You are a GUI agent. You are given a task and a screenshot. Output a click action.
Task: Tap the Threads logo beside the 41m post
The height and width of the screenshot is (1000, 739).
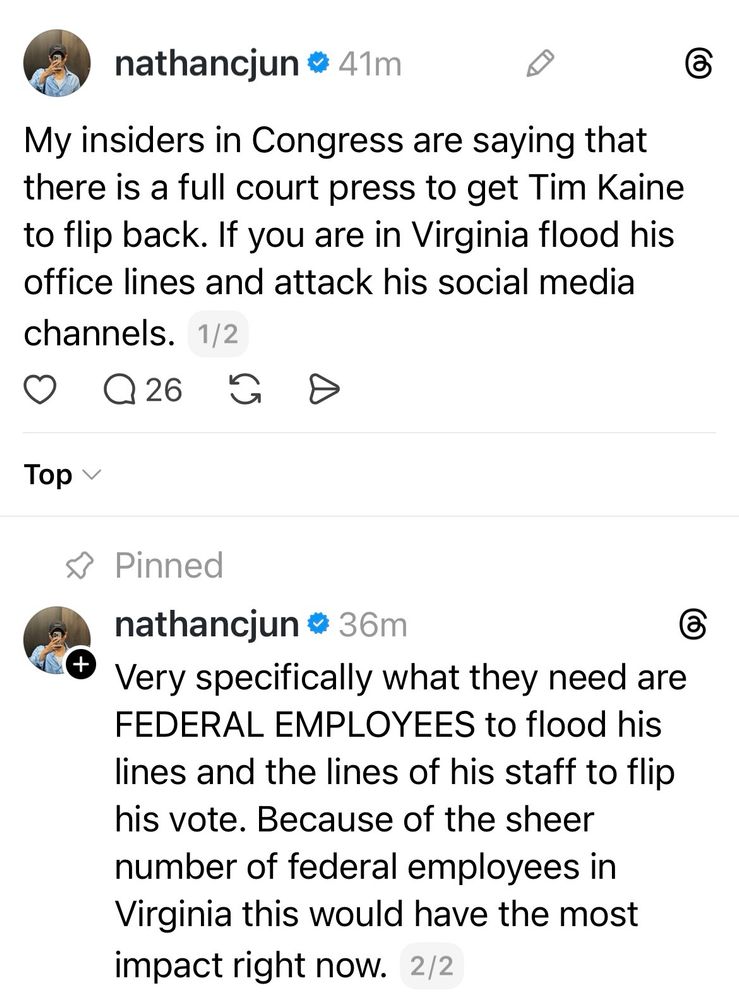coord(696,65)
